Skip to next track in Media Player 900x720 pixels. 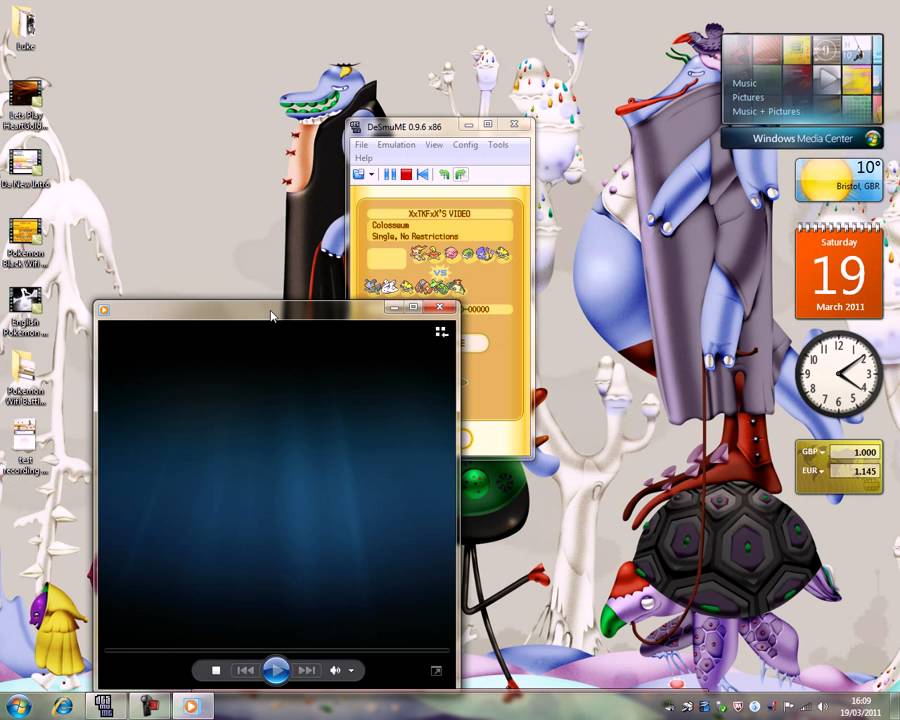[307, 670]
